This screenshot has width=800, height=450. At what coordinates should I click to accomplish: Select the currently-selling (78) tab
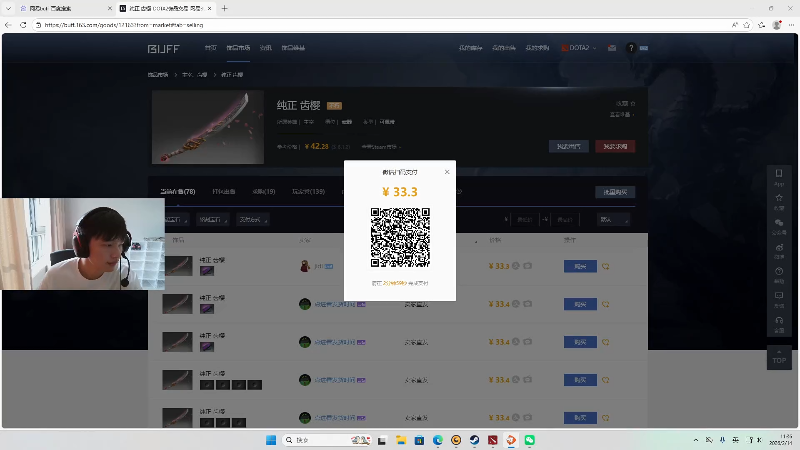tap(178, 191)
